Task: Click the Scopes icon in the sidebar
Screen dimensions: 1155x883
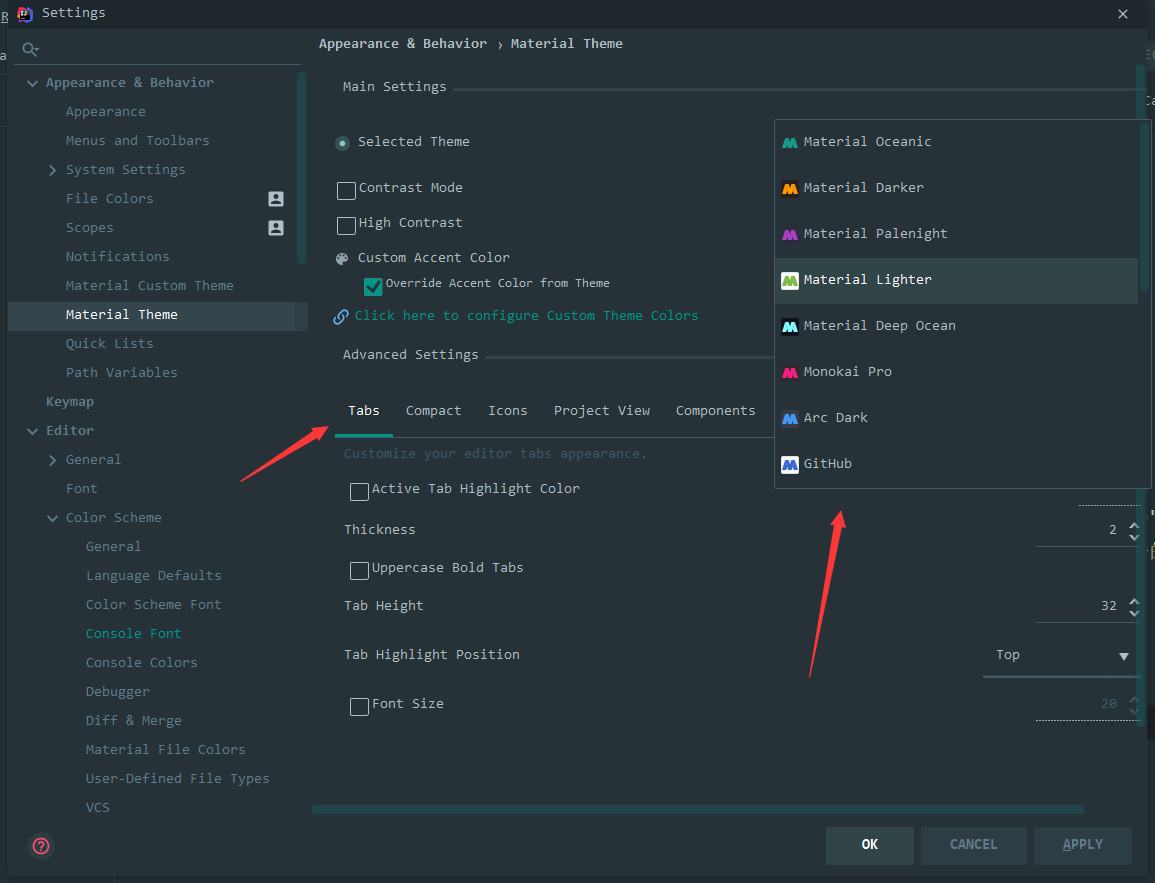Action: coord(274,227)
